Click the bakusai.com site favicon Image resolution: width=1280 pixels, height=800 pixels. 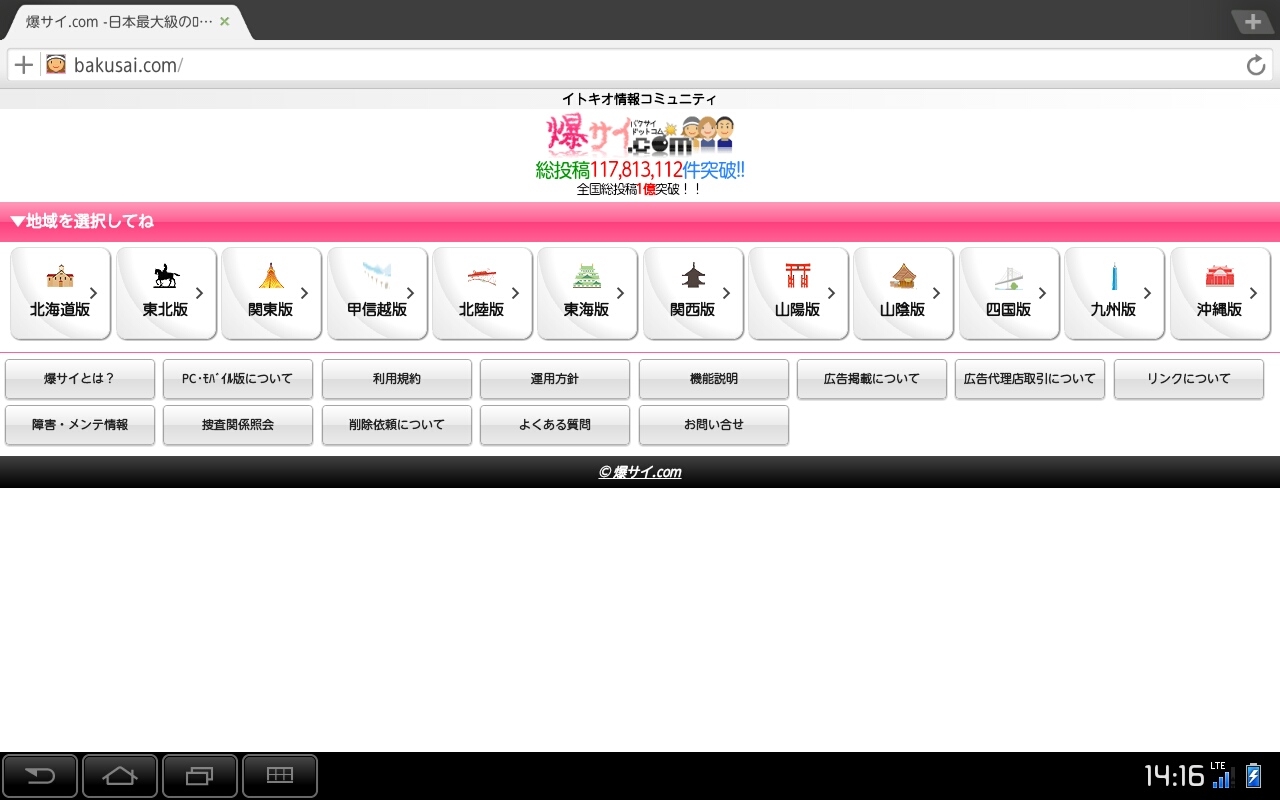pyautogui.click(x=56, y=65)
